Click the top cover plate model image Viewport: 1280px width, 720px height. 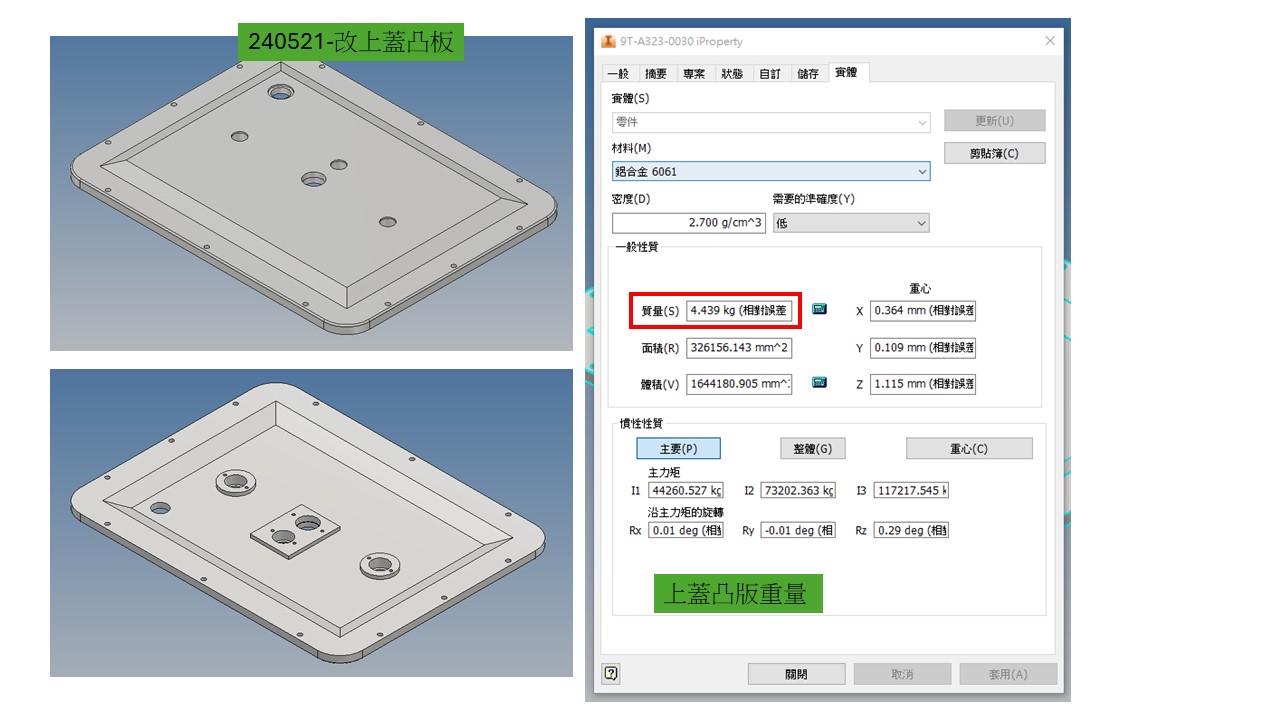(311, 193)
